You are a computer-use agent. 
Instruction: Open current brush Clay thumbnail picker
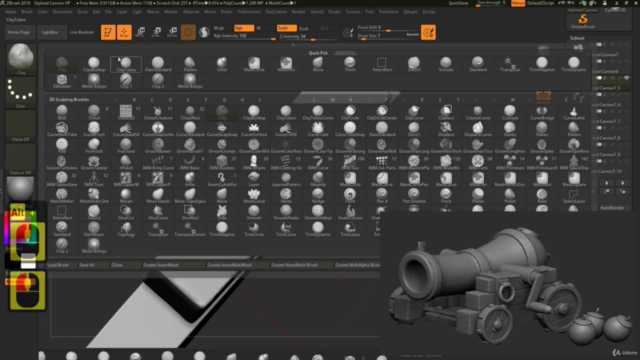tap(21, 58)
